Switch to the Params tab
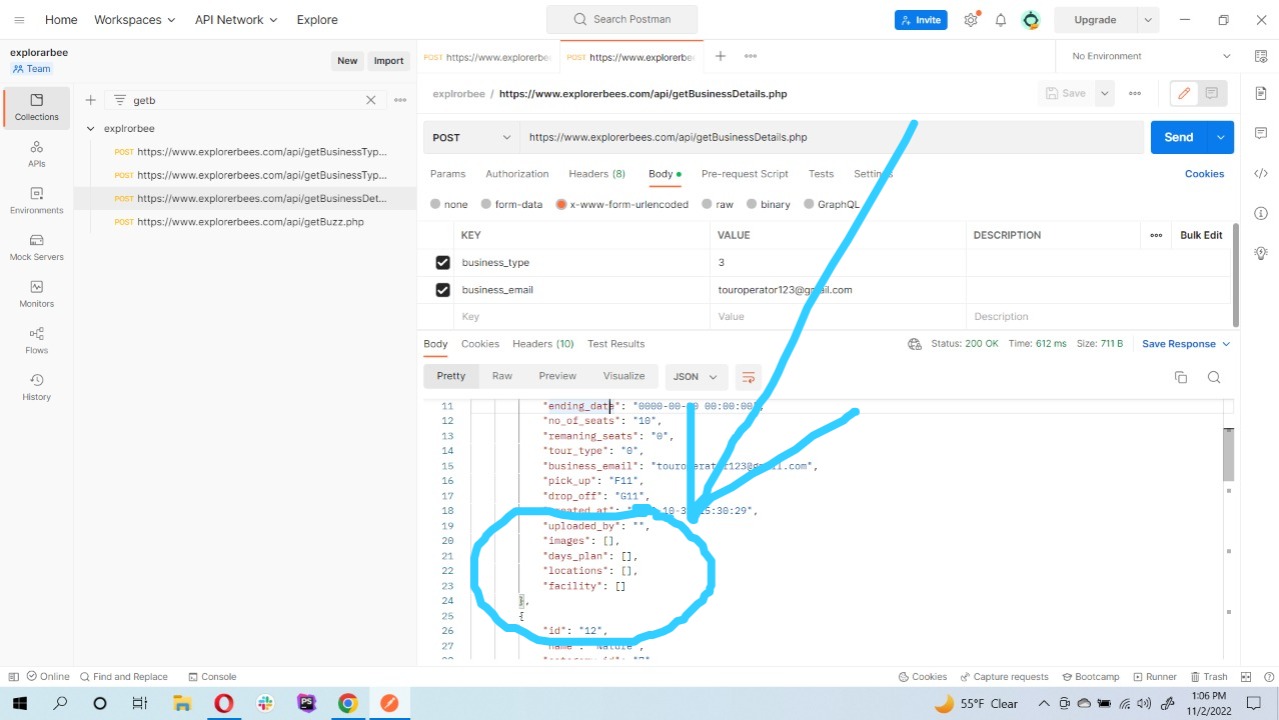 (x=448, y=174)
